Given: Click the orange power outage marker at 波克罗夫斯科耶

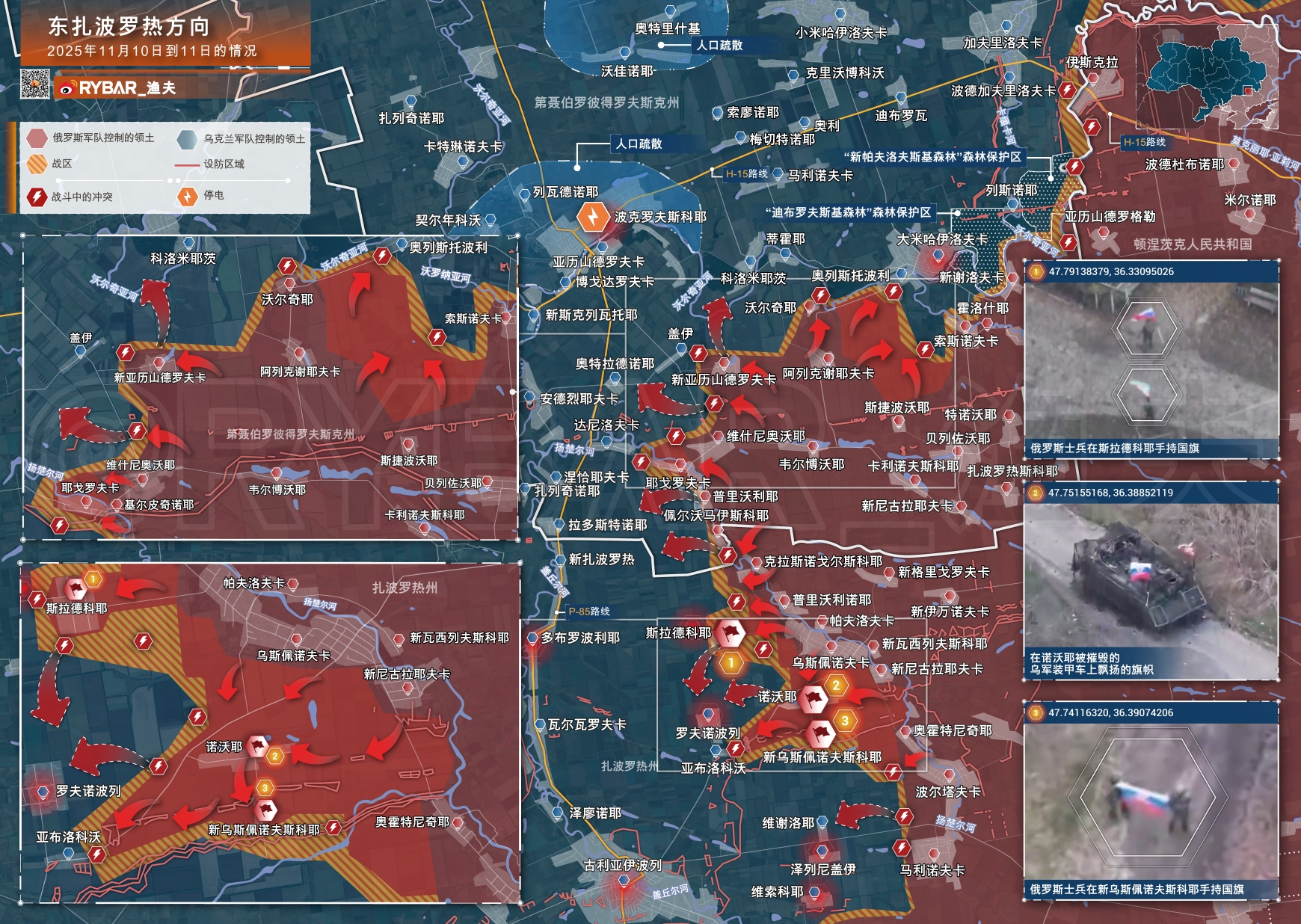Looking at the screenshot, I should pyautogui.click(x=593, y=217).
